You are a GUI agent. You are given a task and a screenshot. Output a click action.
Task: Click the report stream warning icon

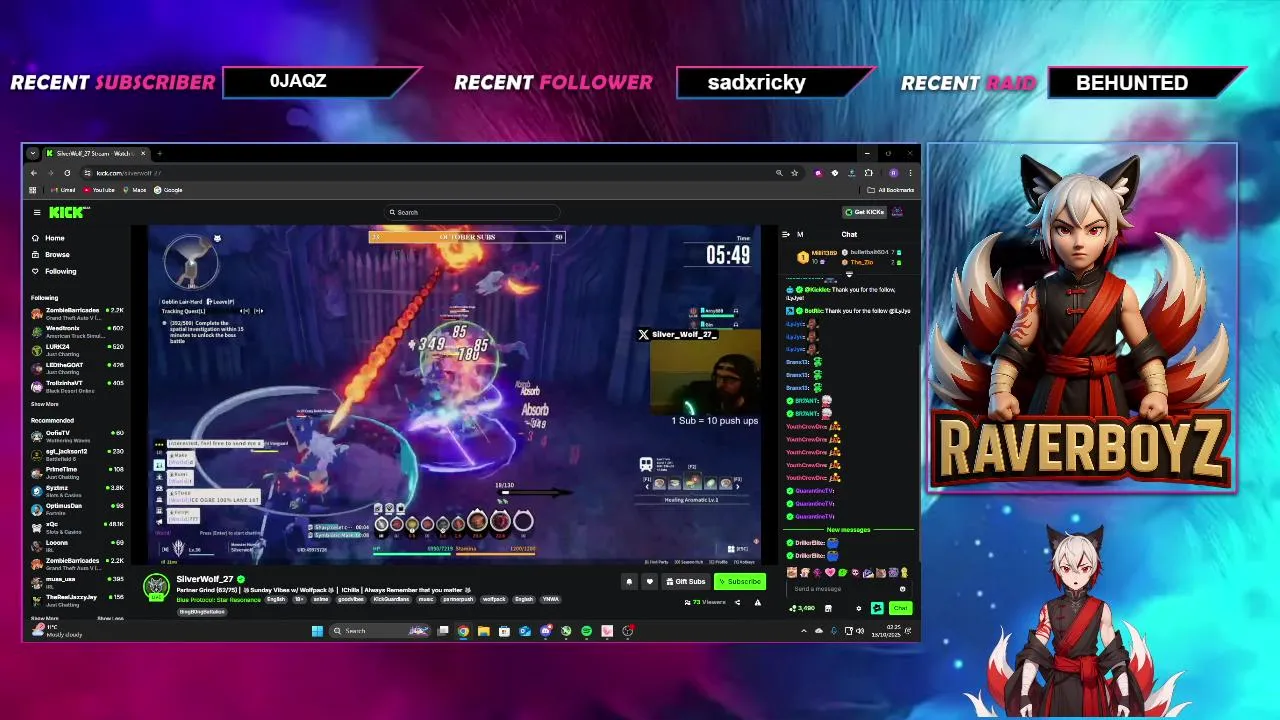pyautogui.click(x=758, y=602)
